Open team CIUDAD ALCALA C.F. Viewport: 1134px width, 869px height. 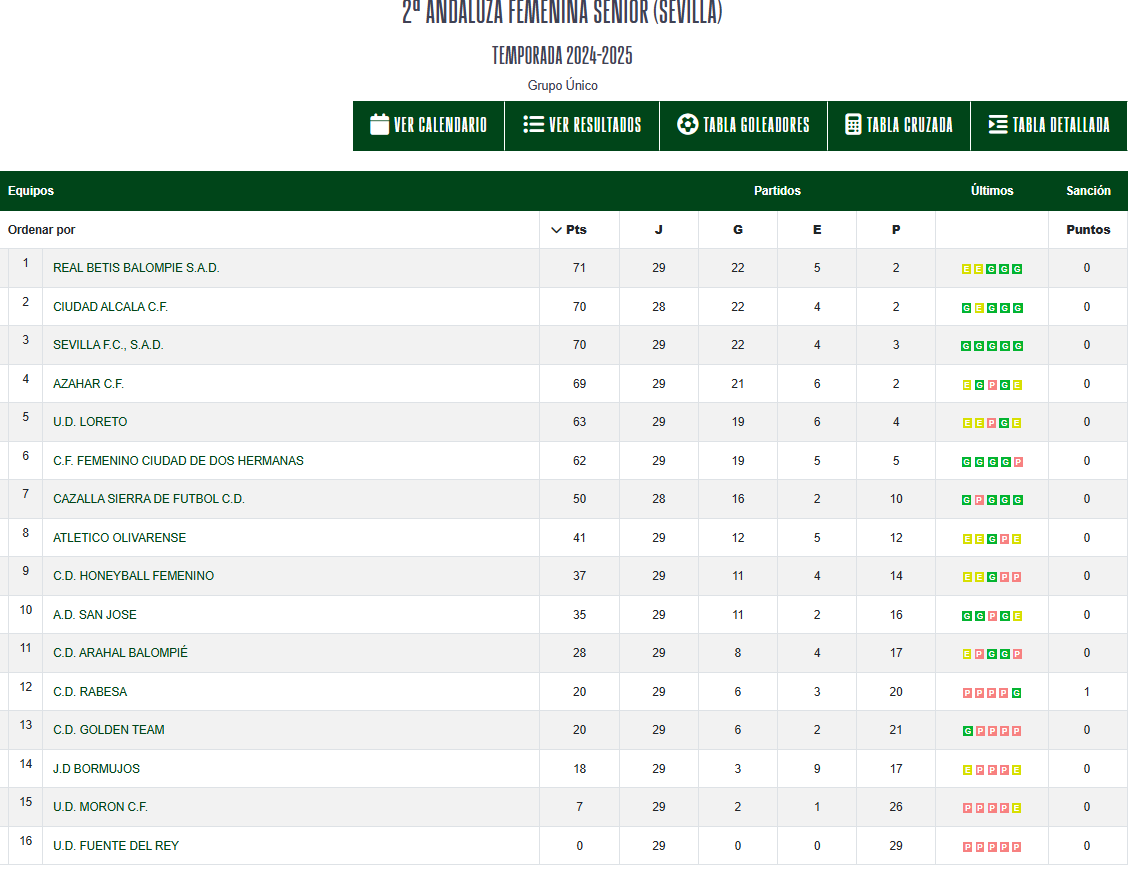click(x=111, y=307)
